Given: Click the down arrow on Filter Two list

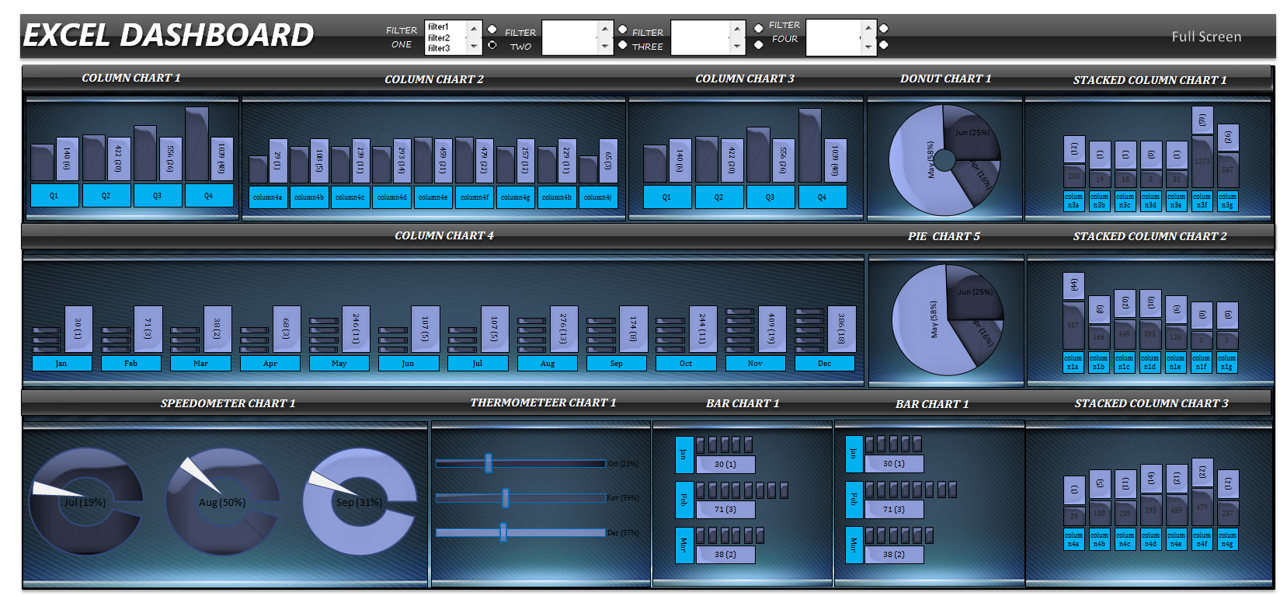Looking at the screenshot, I should (605, 46).
